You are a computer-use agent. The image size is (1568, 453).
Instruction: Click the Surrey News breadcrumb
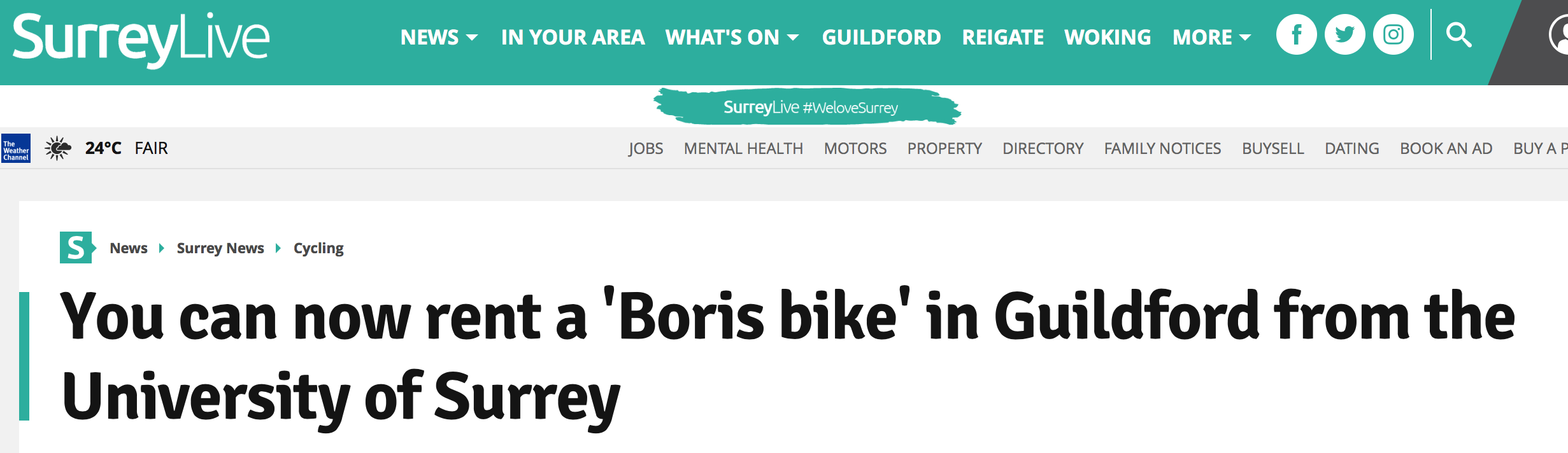tap(220, 248)
